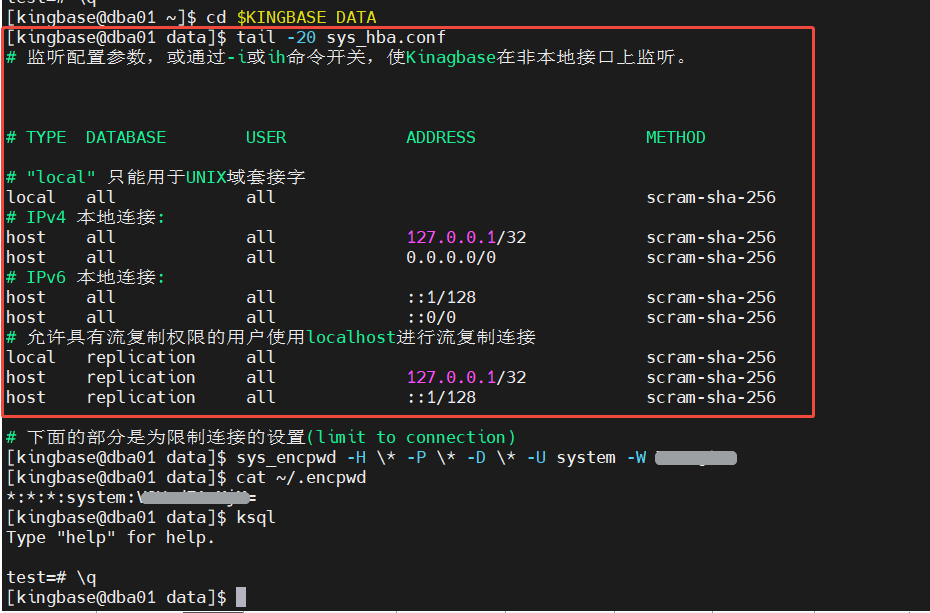Click '127.0.0.1/32' in the 'host replication' row
Image resolution: width=930 pixels, height=613 pixels.
tap(466, 377)
